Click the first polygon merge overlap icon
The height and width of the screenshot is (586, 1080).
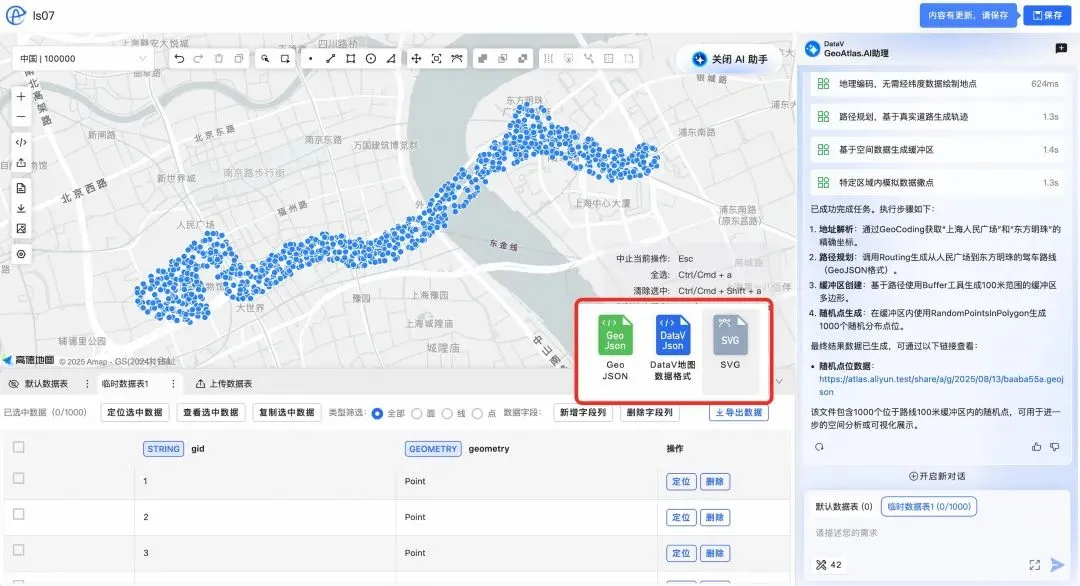pyautogui.click(x=483, y=59)
